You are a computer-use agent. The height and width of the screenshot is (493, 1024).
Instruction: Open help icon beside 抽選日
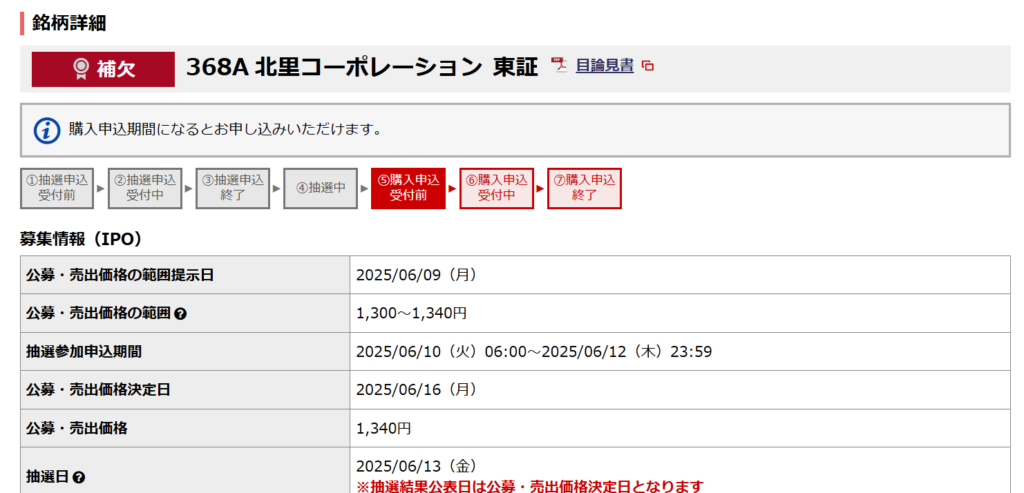(79, 477)
